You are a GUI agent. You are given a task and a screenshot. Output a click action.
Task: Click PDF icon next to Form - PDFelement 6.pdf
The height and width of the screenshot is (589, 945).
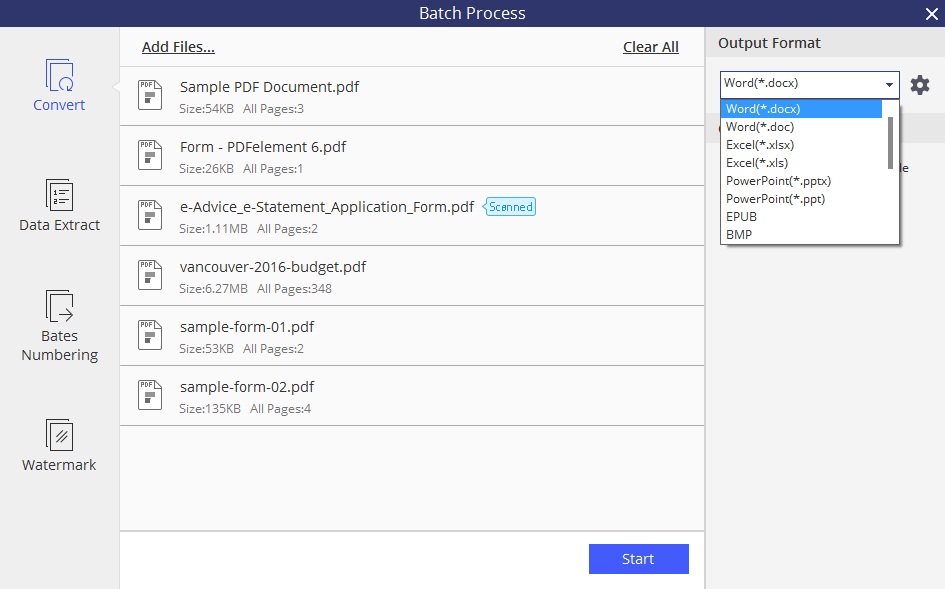[x=150, y=156]
